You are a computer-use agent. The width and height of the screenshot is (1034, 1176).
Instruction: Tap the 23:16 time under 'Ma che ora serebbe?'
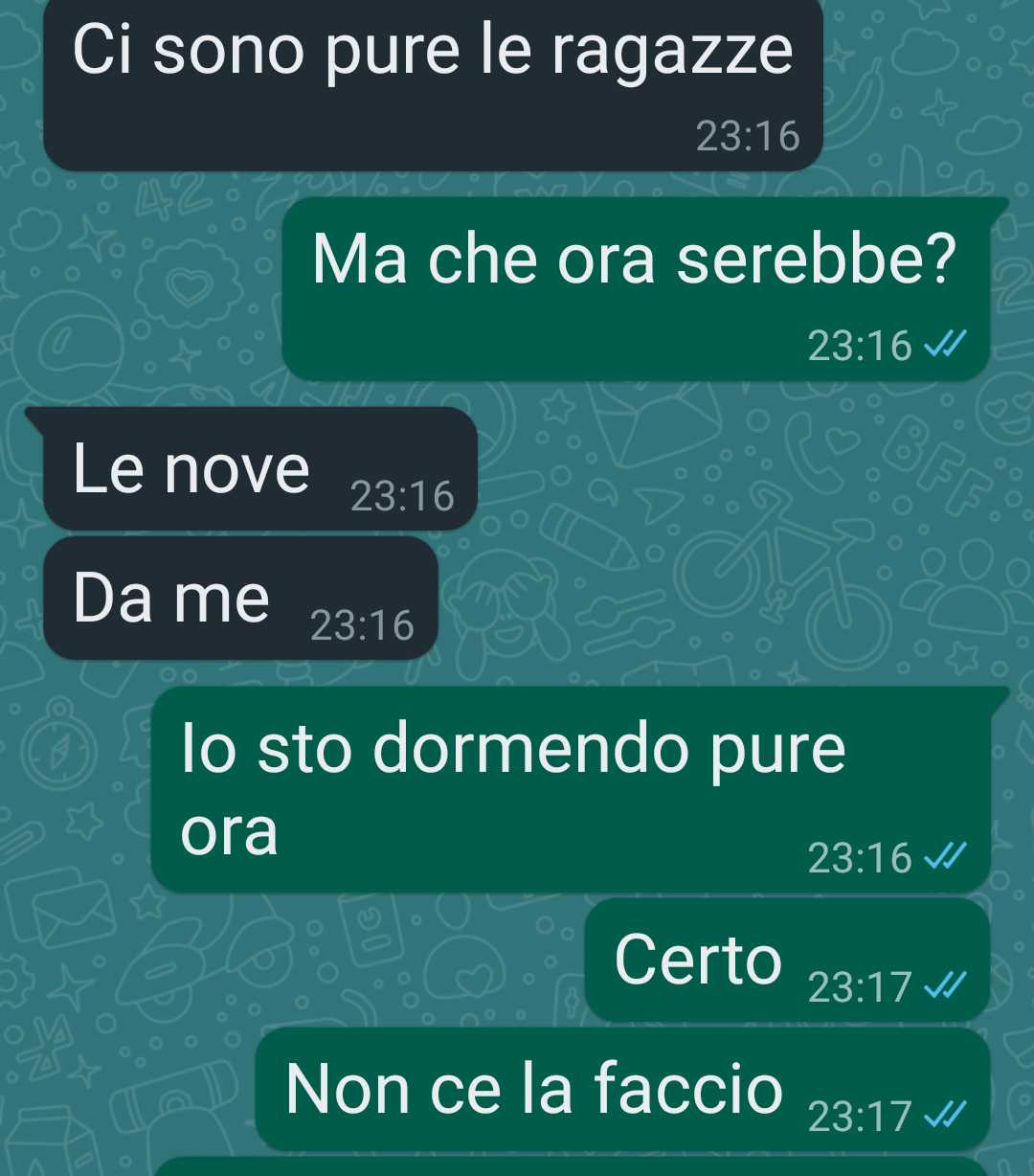pos(860,345)
